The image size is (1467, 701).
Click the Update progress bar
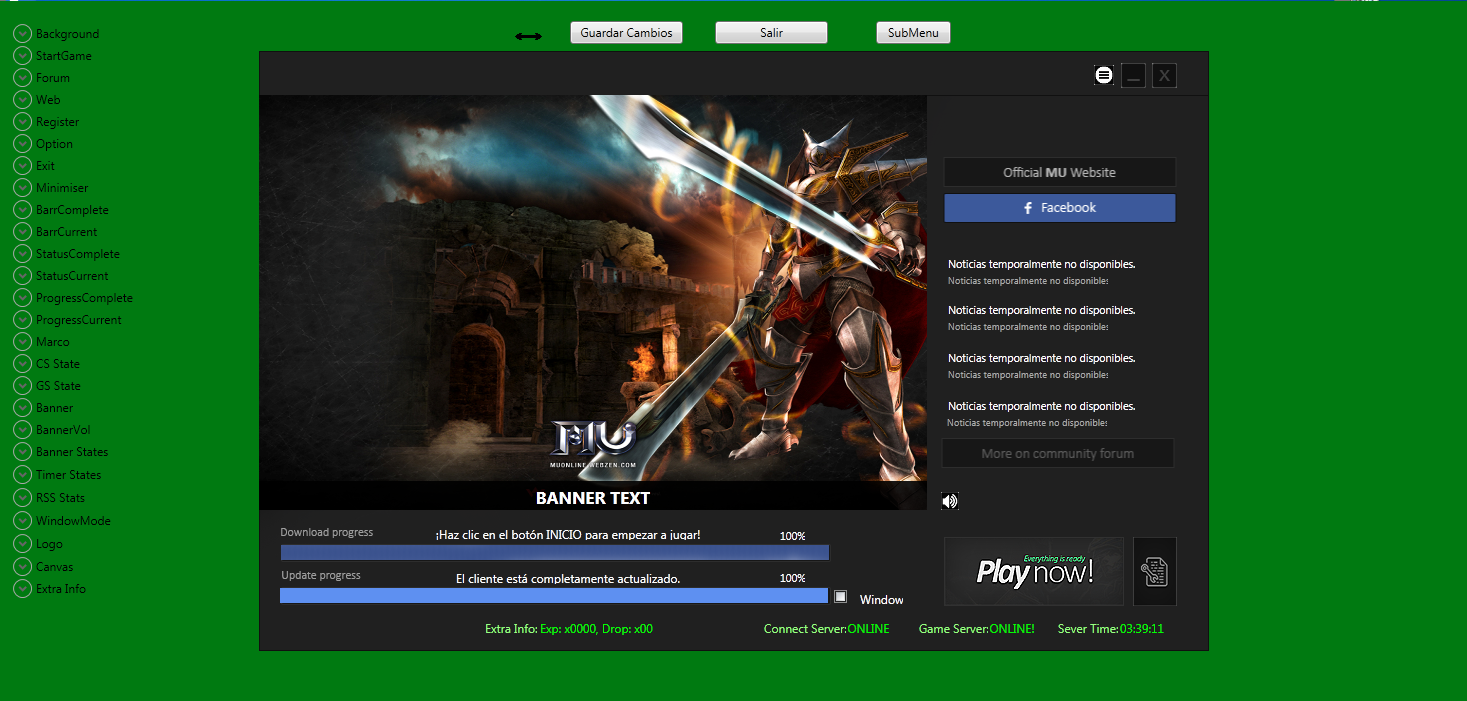(554, 595)
